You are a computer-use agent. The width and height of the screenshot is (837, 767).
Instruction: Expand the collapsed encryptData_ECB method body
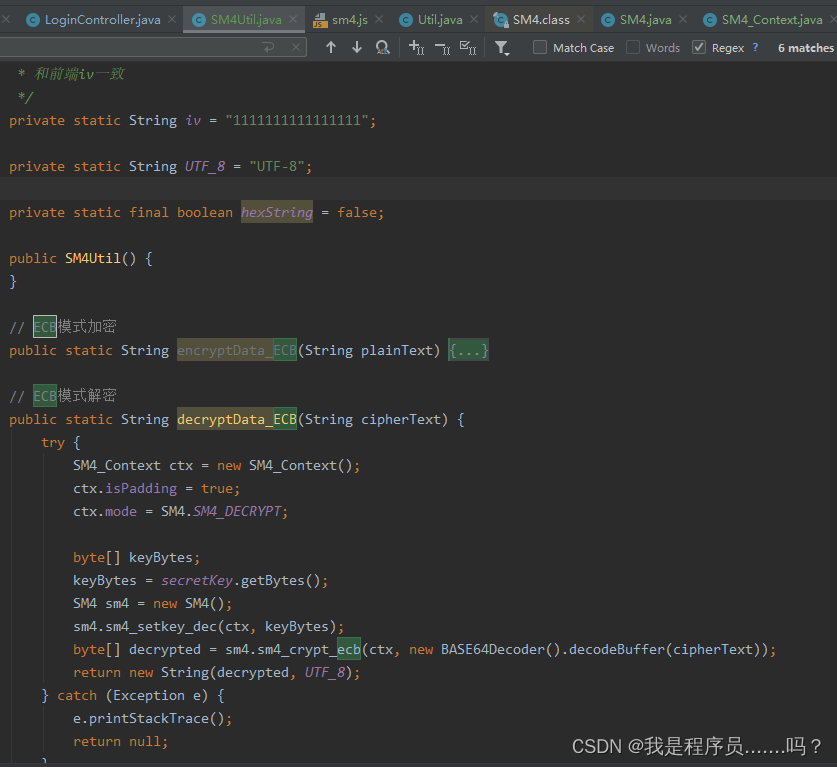468,350
